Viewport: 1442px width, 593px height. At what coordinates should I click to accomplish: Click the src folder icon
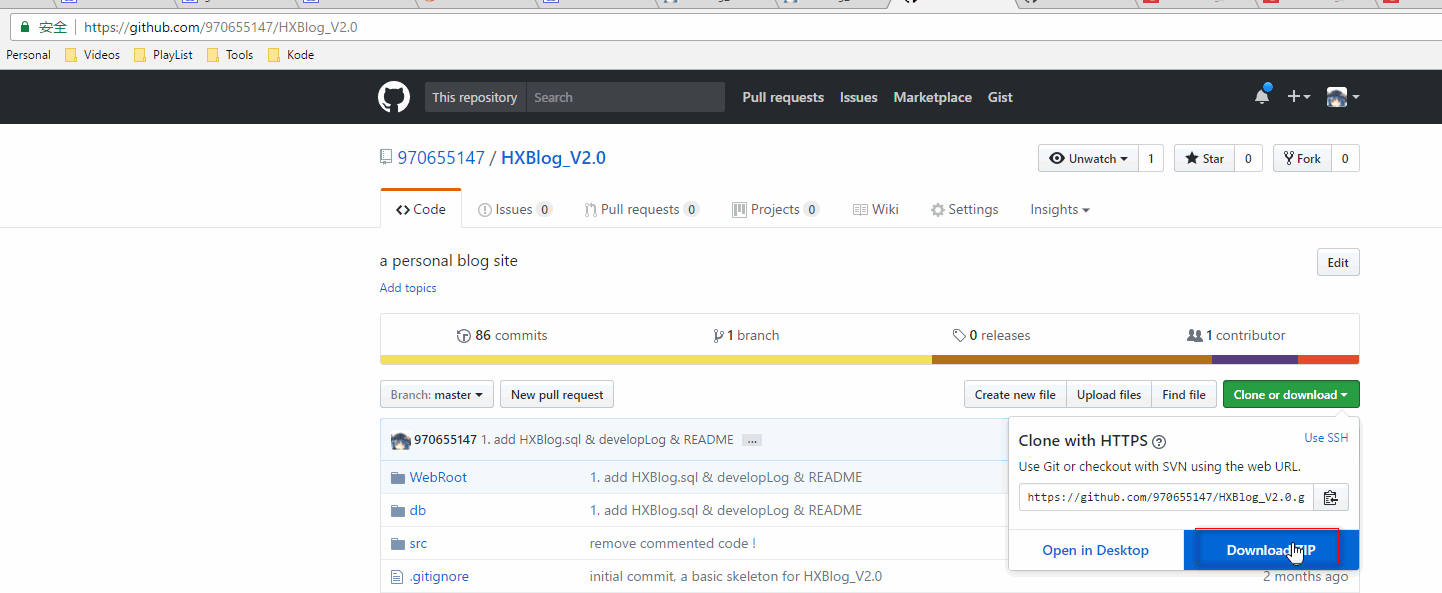(x=398, y=543)
